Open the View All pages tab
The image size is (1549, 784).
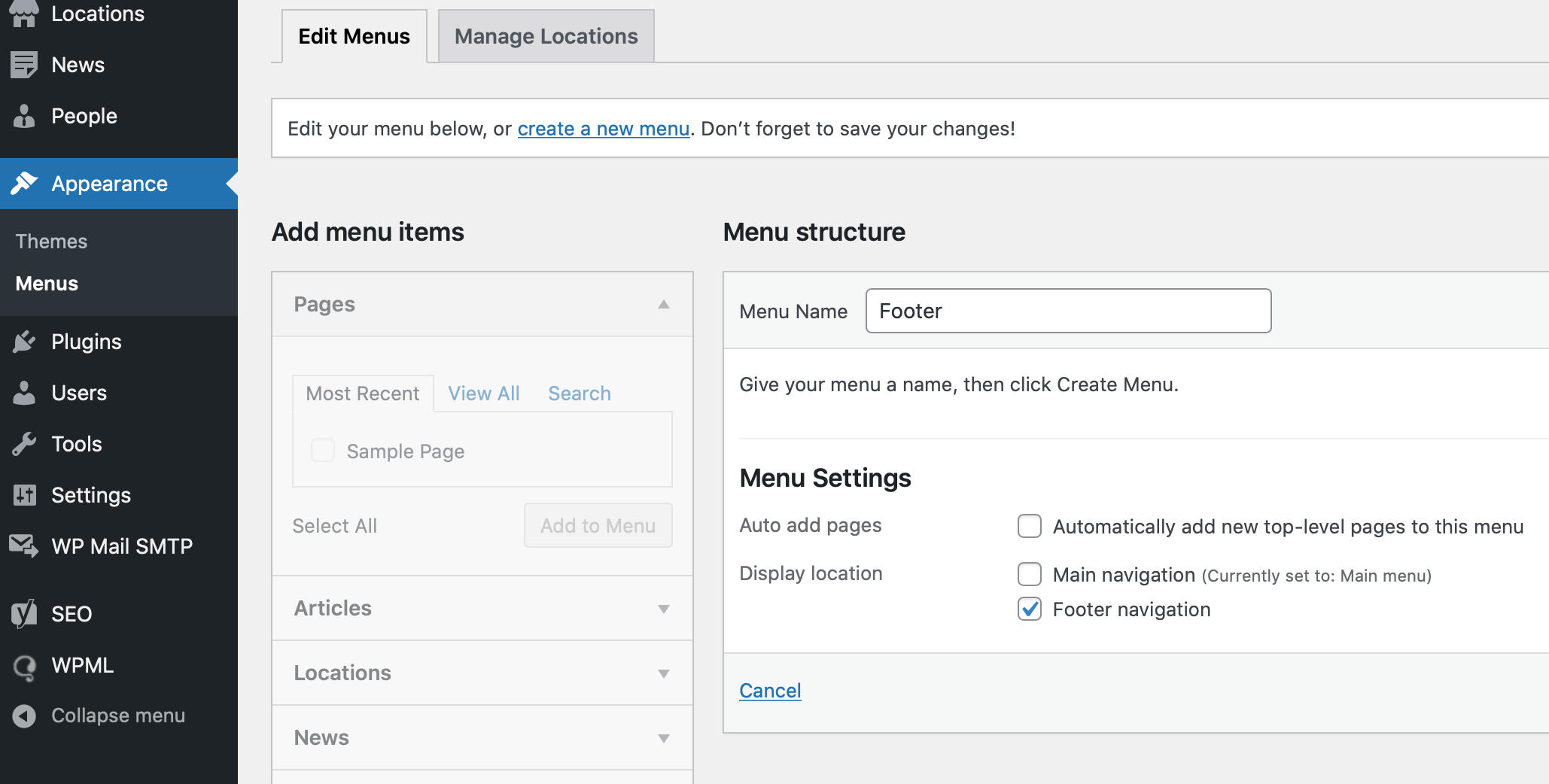pyautogui.click(x=483, y=394)
